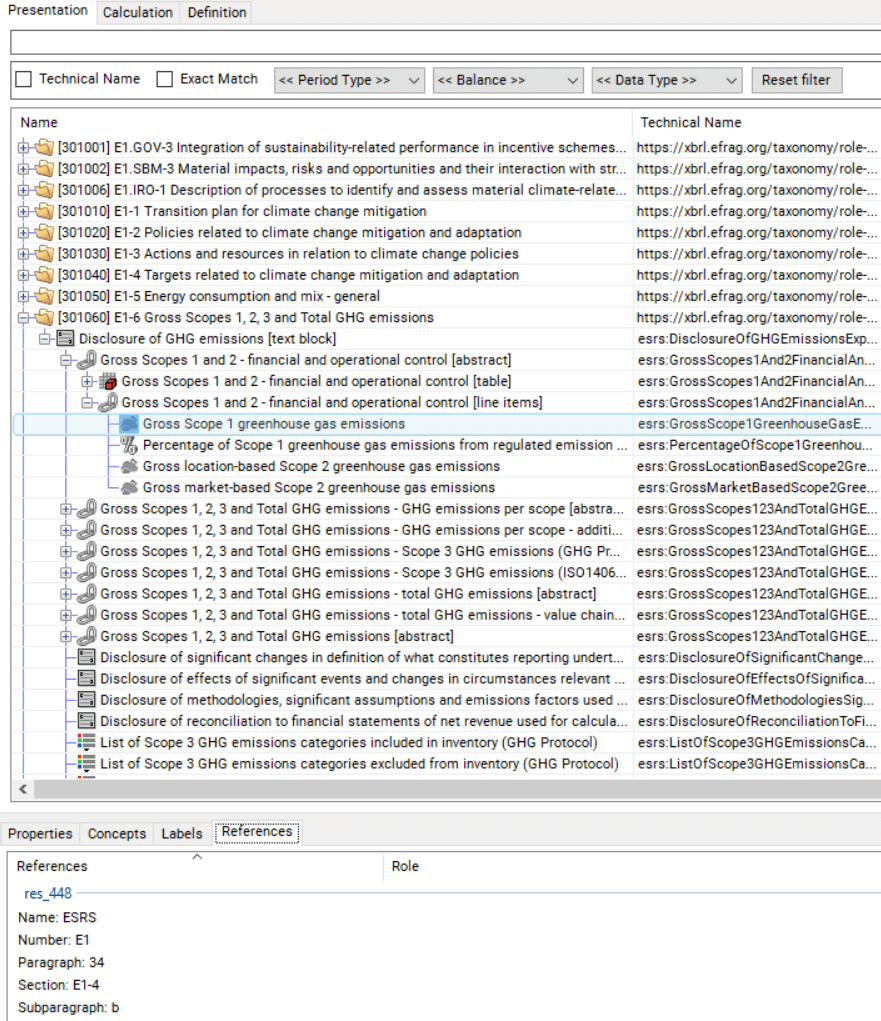Click abstract icon of Scope 3 GHG emissions (ISO1406...
This screenshot has width=881, height=1021.
coord(87,572)
